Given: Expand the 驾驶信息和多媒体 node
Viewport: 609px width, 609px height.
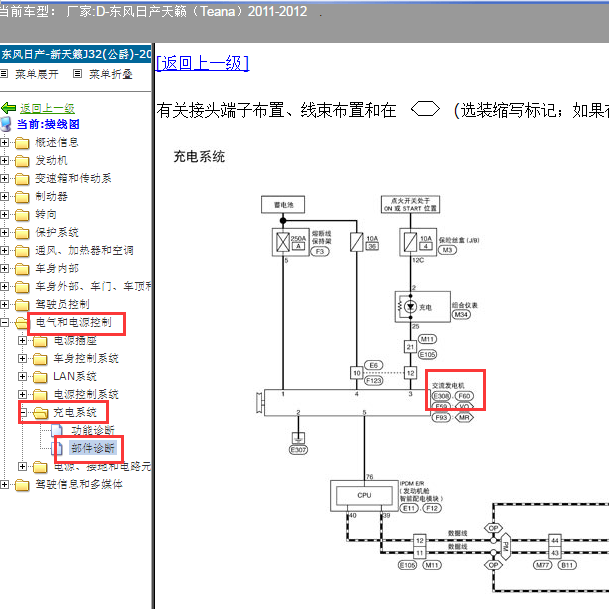Looking at the screenshot, I should click(x=4, y=484).
